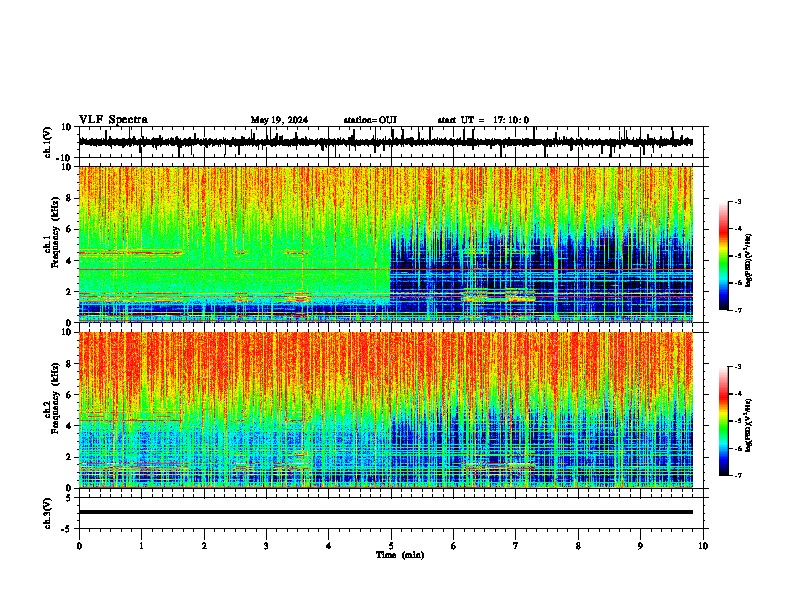Click the "ch.1(V)" axis label at top
The image size is (792, 612).
coord(48,142)
